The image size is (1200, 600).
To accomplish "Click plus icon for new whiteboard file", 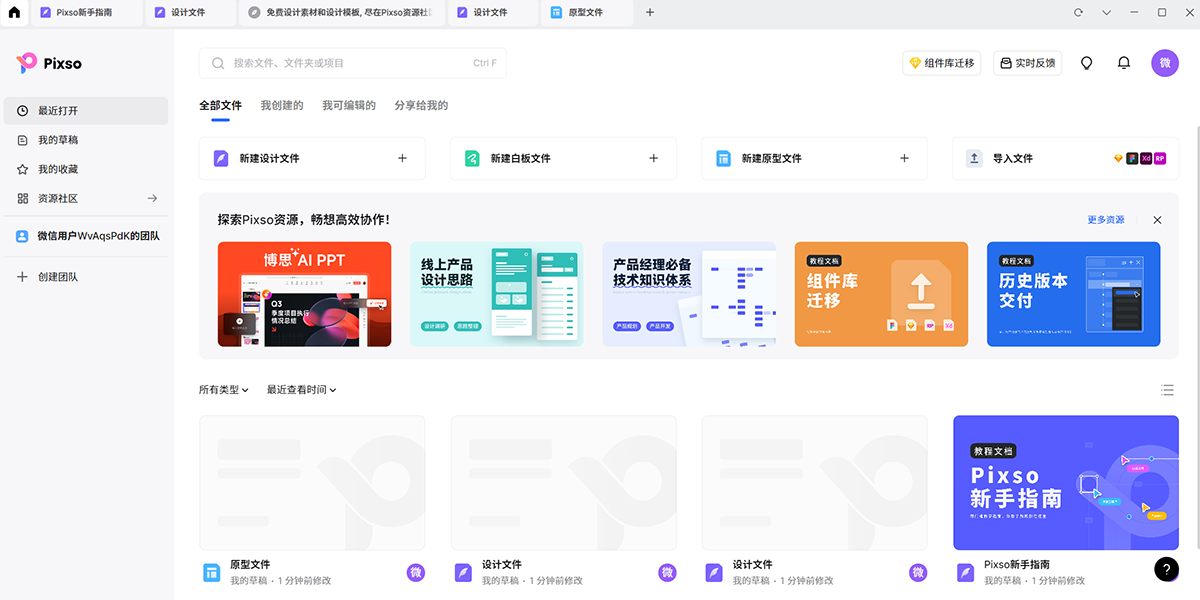I will [654, 158].
